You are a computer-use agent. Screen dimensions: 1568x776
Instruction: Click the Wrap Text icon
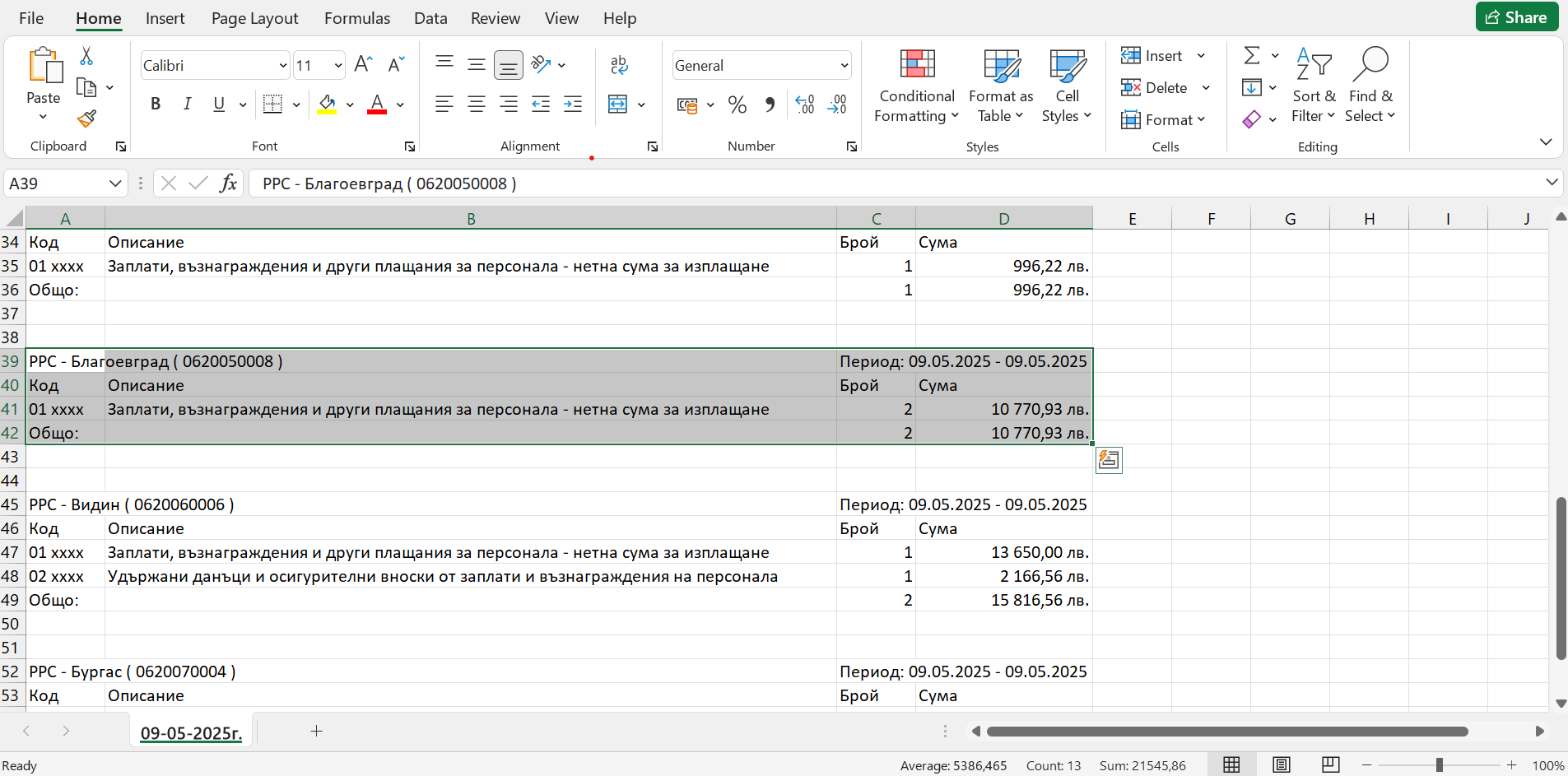click(619, 64)
